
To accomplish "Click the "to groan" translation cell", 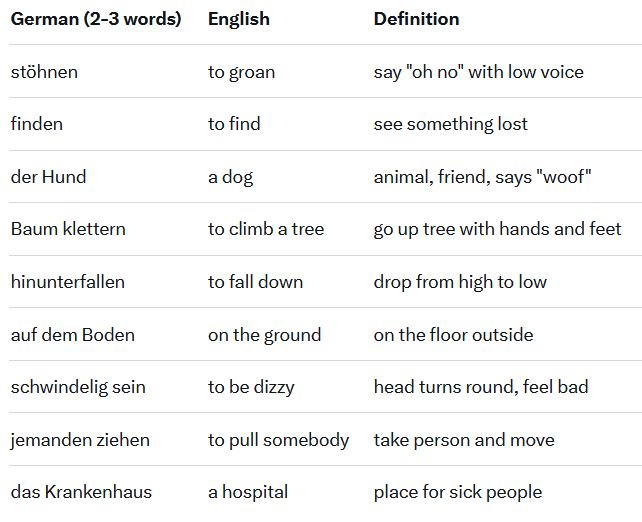I will [241, 72].
